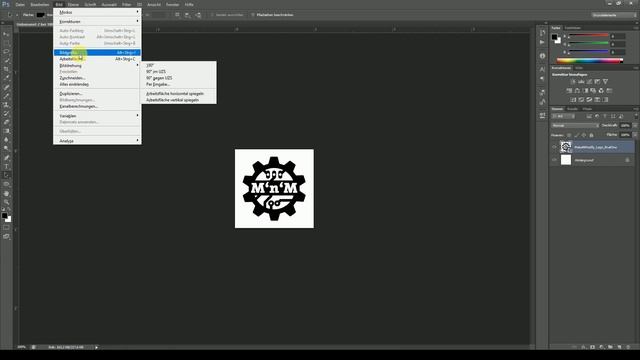Switch to the Kanäle tab
The width and height of the screenshot is (640, 360).
click(x=572, y=109)
